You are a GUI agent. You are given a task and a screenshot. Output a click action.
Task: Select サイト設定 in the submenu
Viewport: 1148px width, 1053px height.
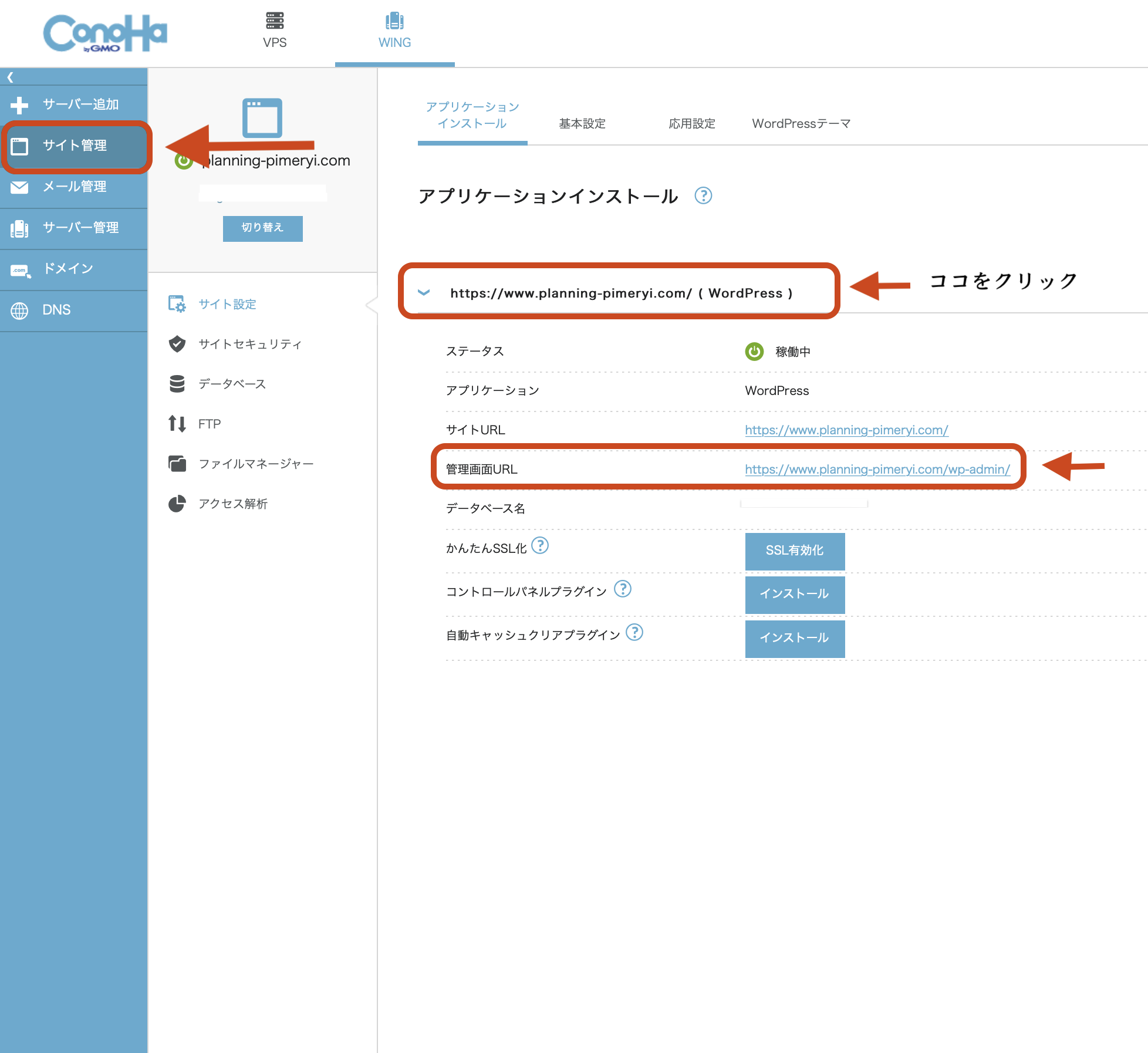click(x=227, y=304)
